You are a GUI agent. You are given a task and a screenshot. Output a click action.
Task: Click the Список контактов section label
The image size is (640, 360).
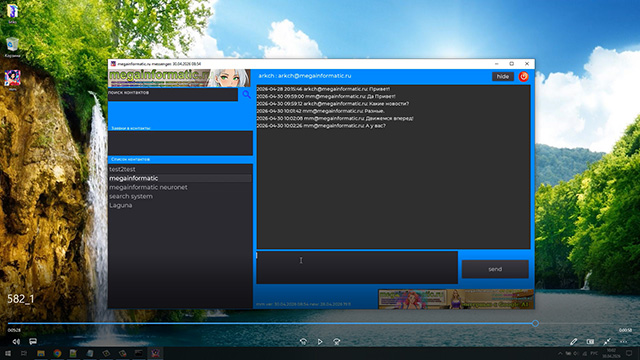coord(130,159)
